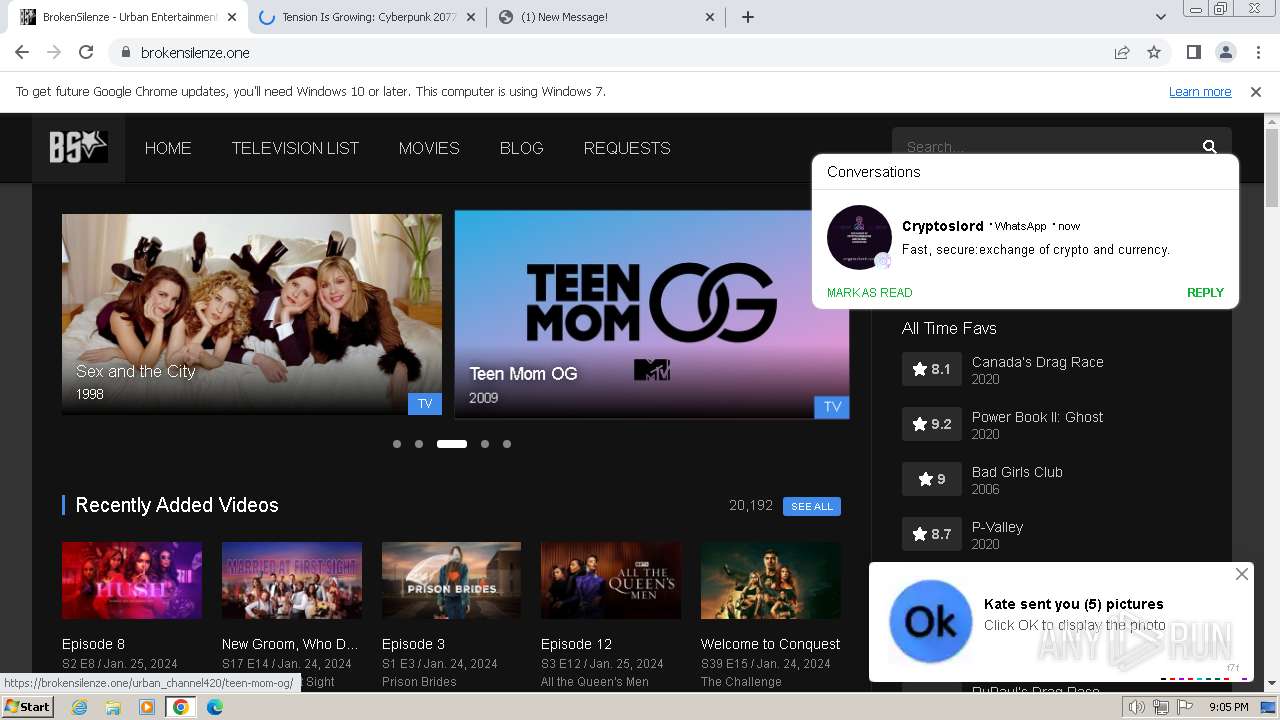This screenshot has height=720, width=1280.
Task: Open Microsoft Edge from the taskbar
Action: [215, 707]
